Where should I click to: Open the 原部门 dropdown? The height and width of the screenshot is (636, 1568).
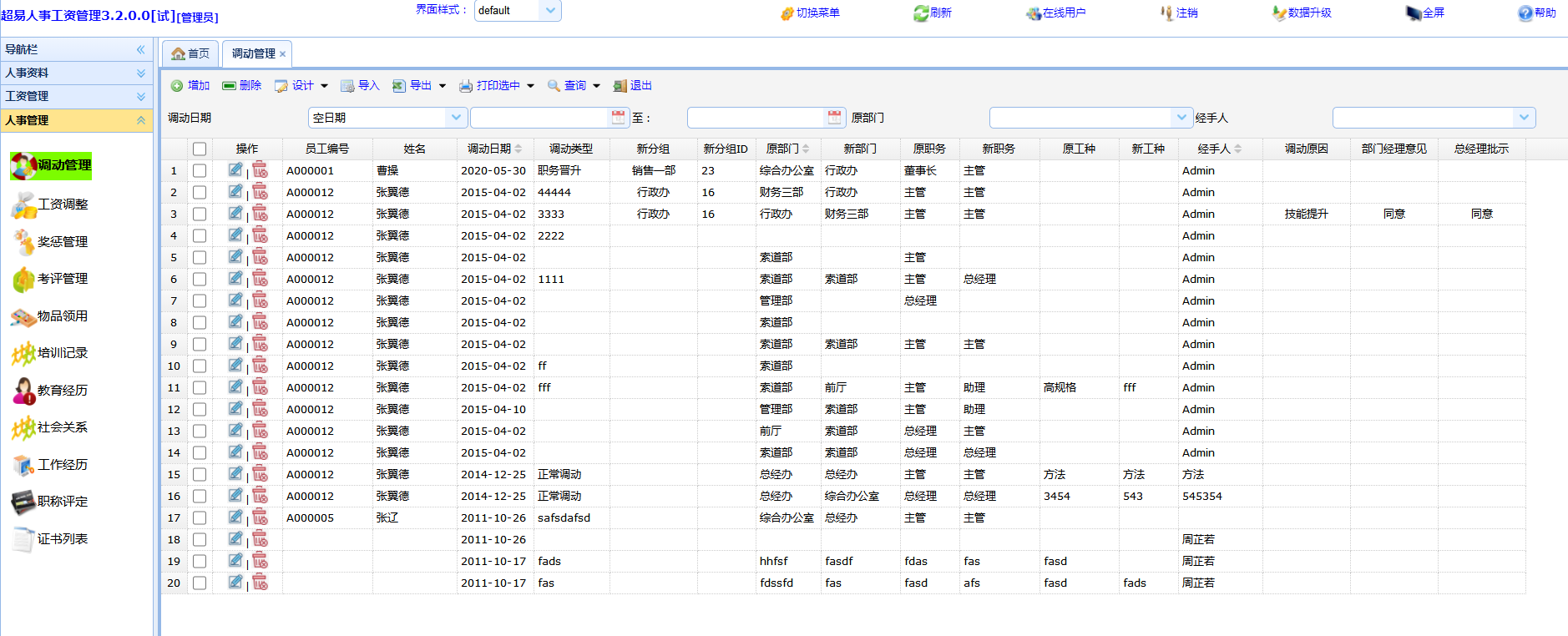pos(1181,118)
